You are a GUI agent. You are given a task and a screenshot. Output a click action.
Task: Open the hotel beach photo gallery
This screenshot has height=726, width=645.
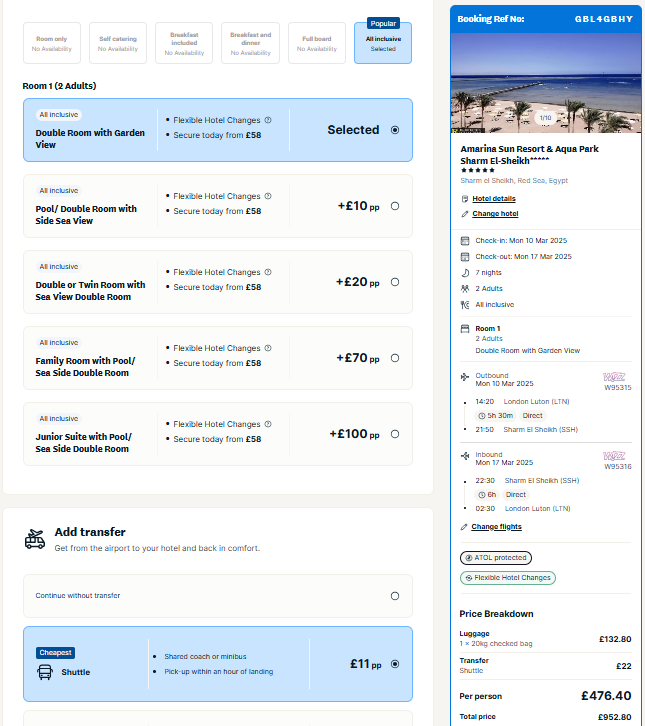point(545,83)
